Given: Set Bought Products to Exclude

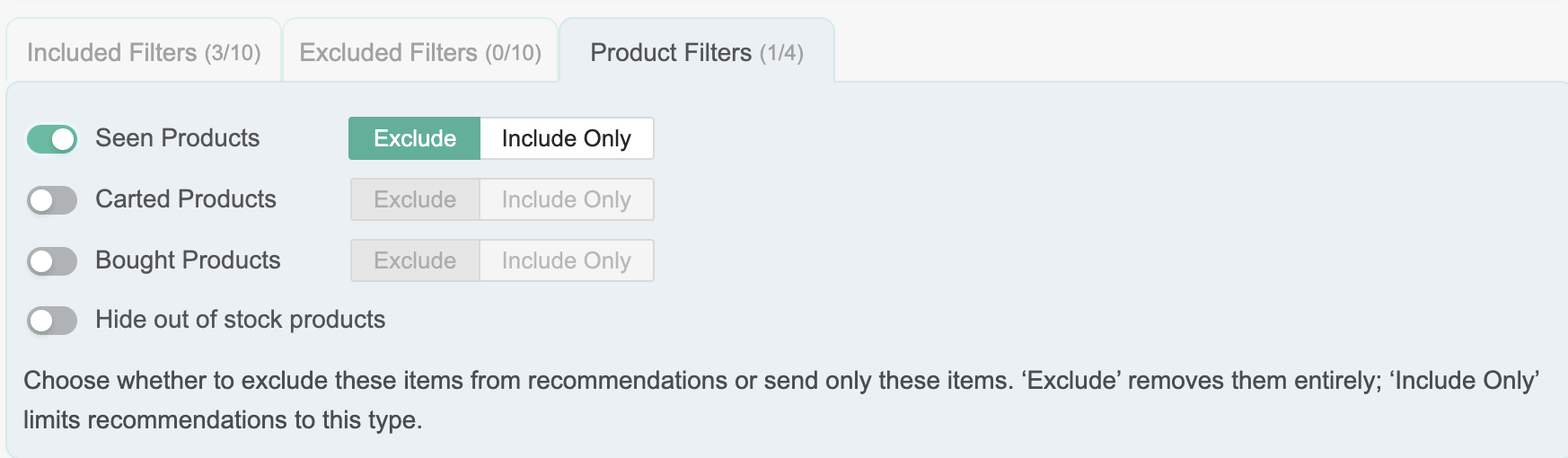Looking at the screenshot, I should point(415,260).
